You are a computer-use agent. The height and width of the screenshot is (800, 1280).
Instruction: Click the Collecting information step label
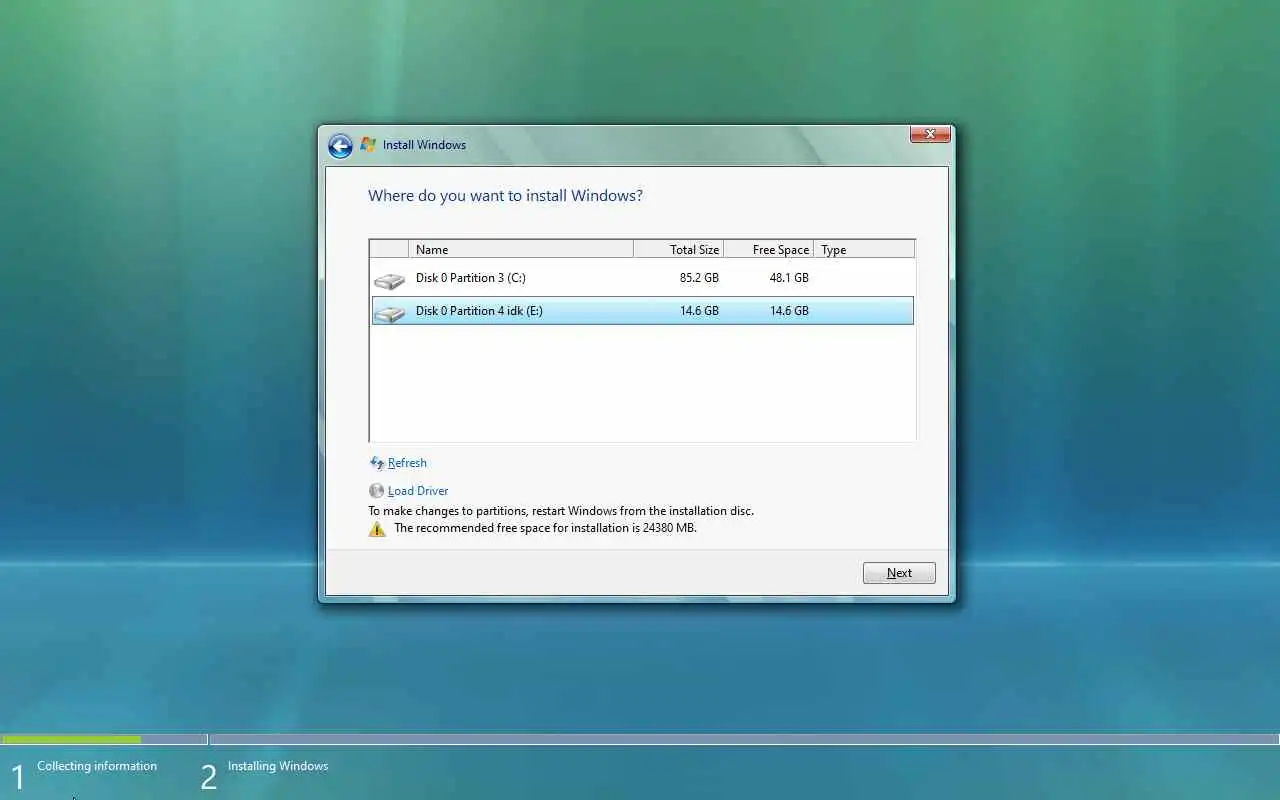97,766
